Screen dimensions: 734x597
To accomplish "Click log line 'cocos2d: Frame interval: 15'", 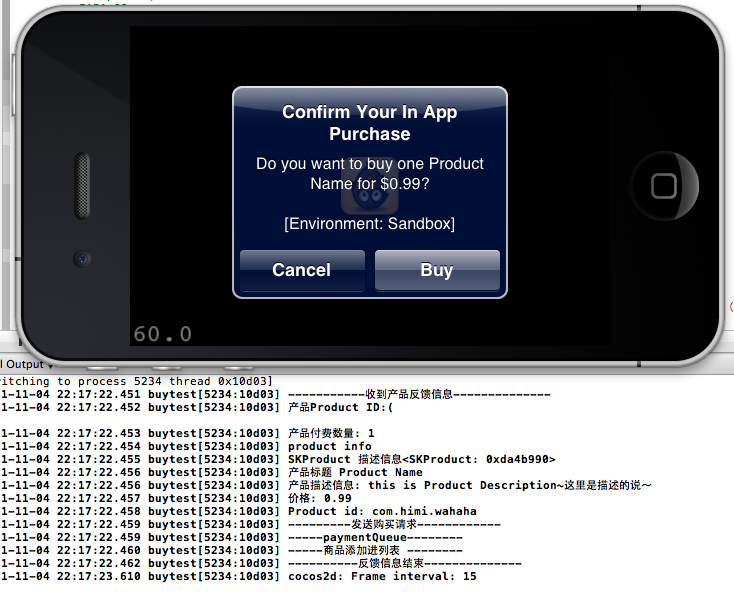I will [382, 576].
